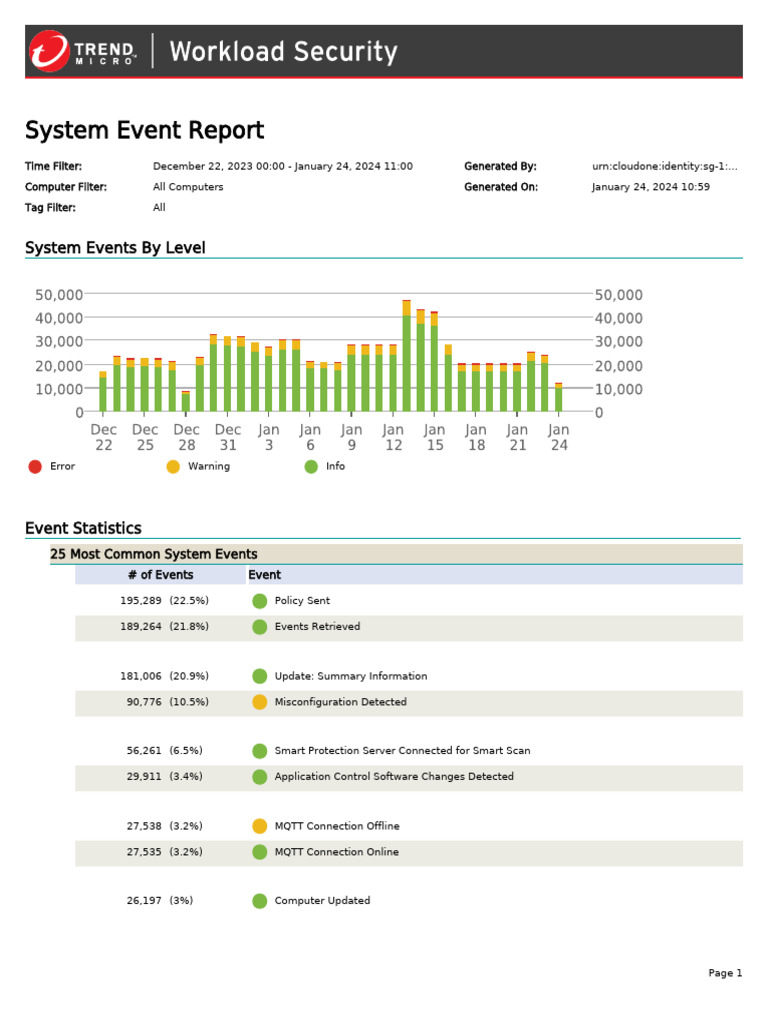Select the red Error legend swatch
The width and height of the screenshot is (768, 1024).
[x=35, y=466]
